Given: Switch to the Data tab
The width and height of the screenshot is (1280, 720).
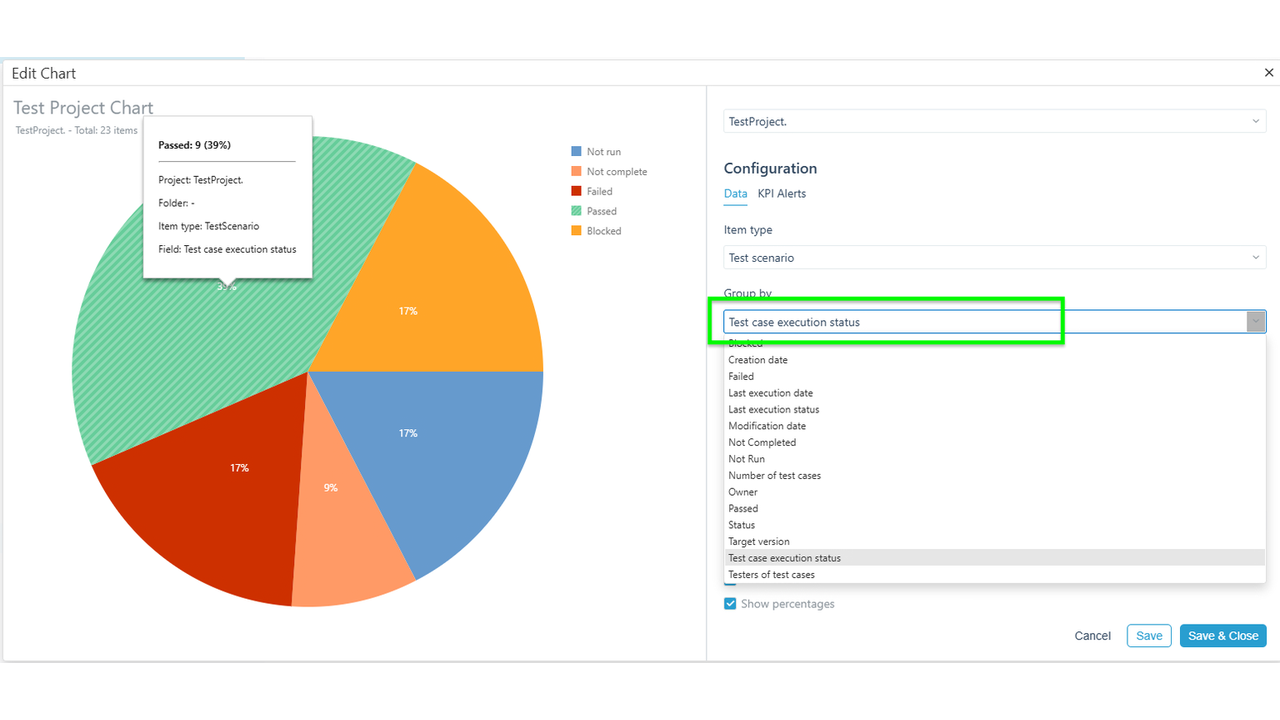Looking at the screenshot, I should pyautogui.click(x=736, y=194).
